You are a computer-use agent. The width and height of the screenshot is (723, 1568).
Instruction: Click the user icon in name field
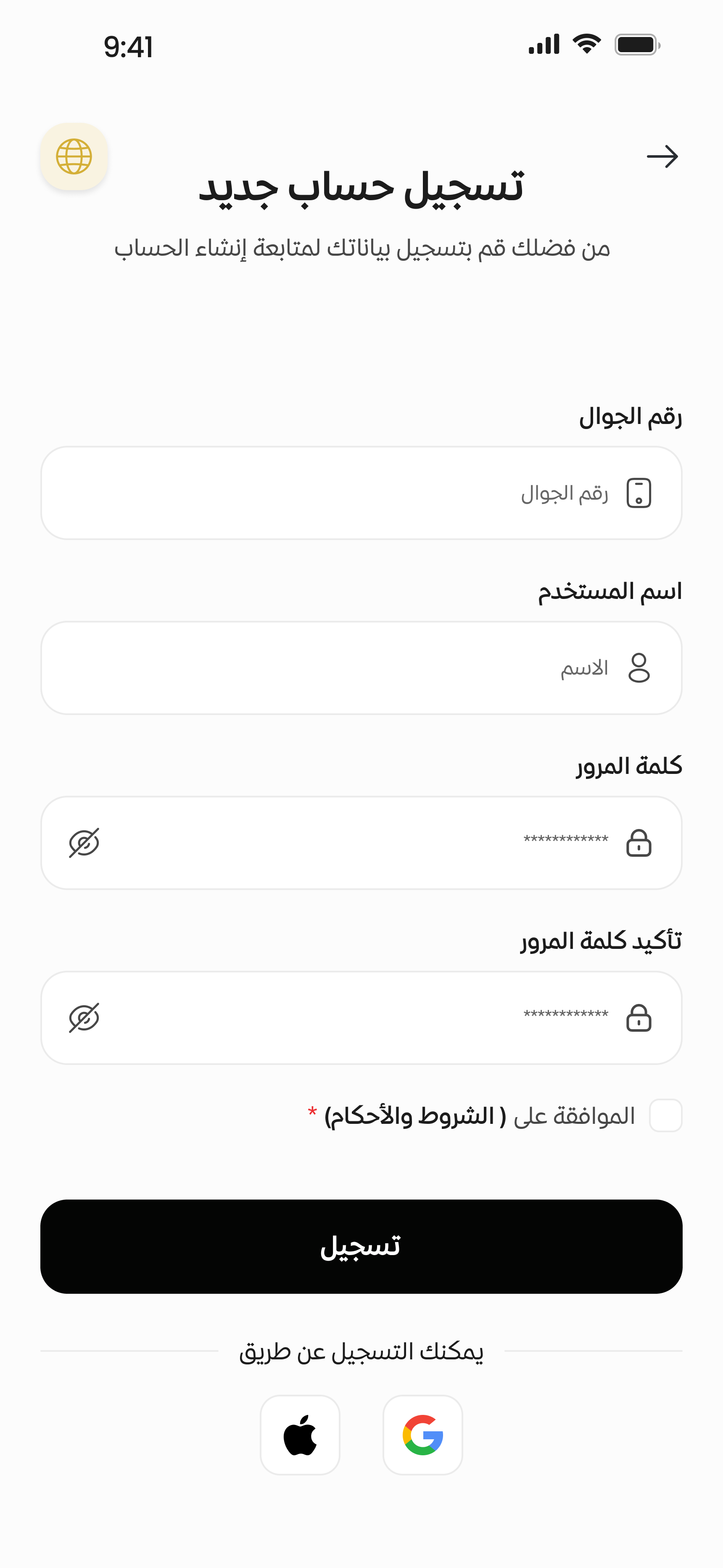click(x=639, y=668)
